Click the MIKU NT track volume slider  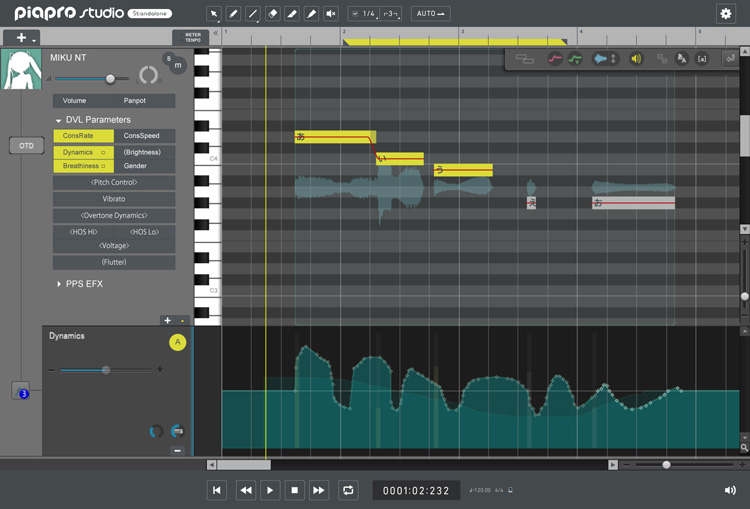(92, 78)
